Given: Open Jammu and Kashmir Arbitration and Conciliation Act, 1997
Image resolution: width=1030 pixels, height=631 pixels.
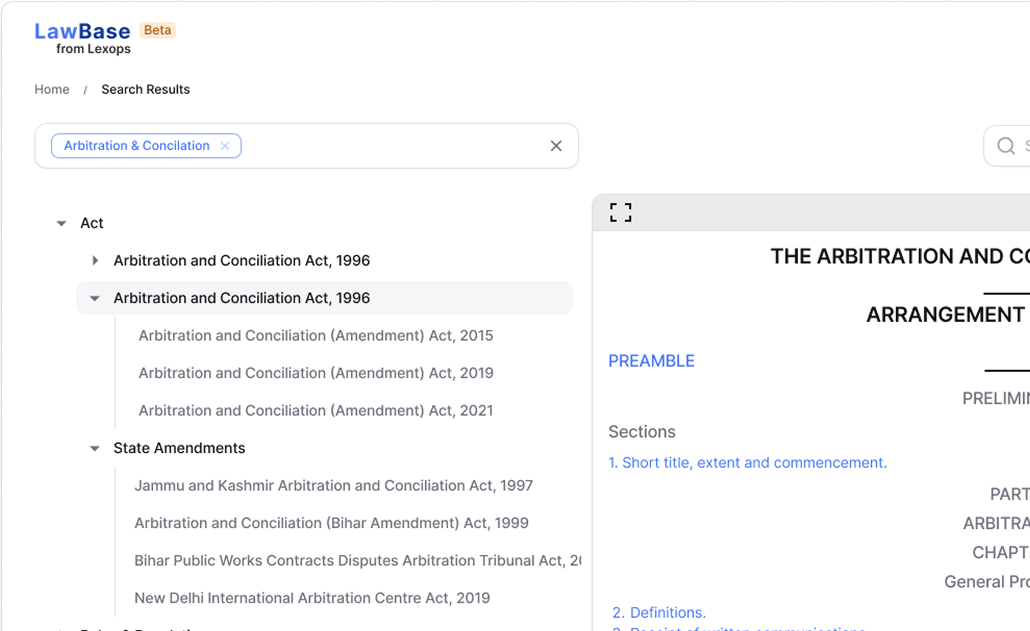Looking at the screenshot, I should tap(334, 486).
